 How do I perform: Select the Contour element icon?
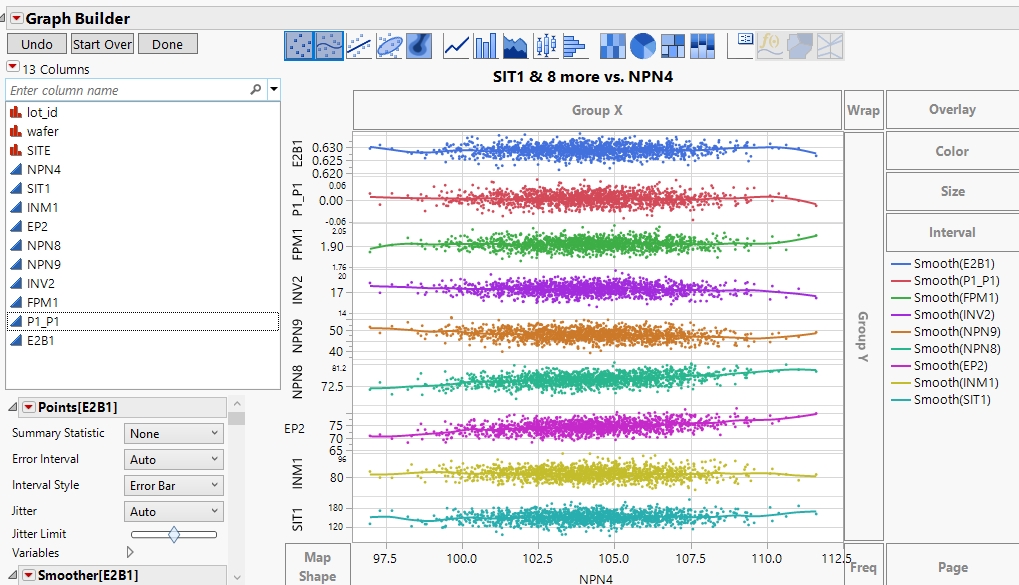(419, 46)
